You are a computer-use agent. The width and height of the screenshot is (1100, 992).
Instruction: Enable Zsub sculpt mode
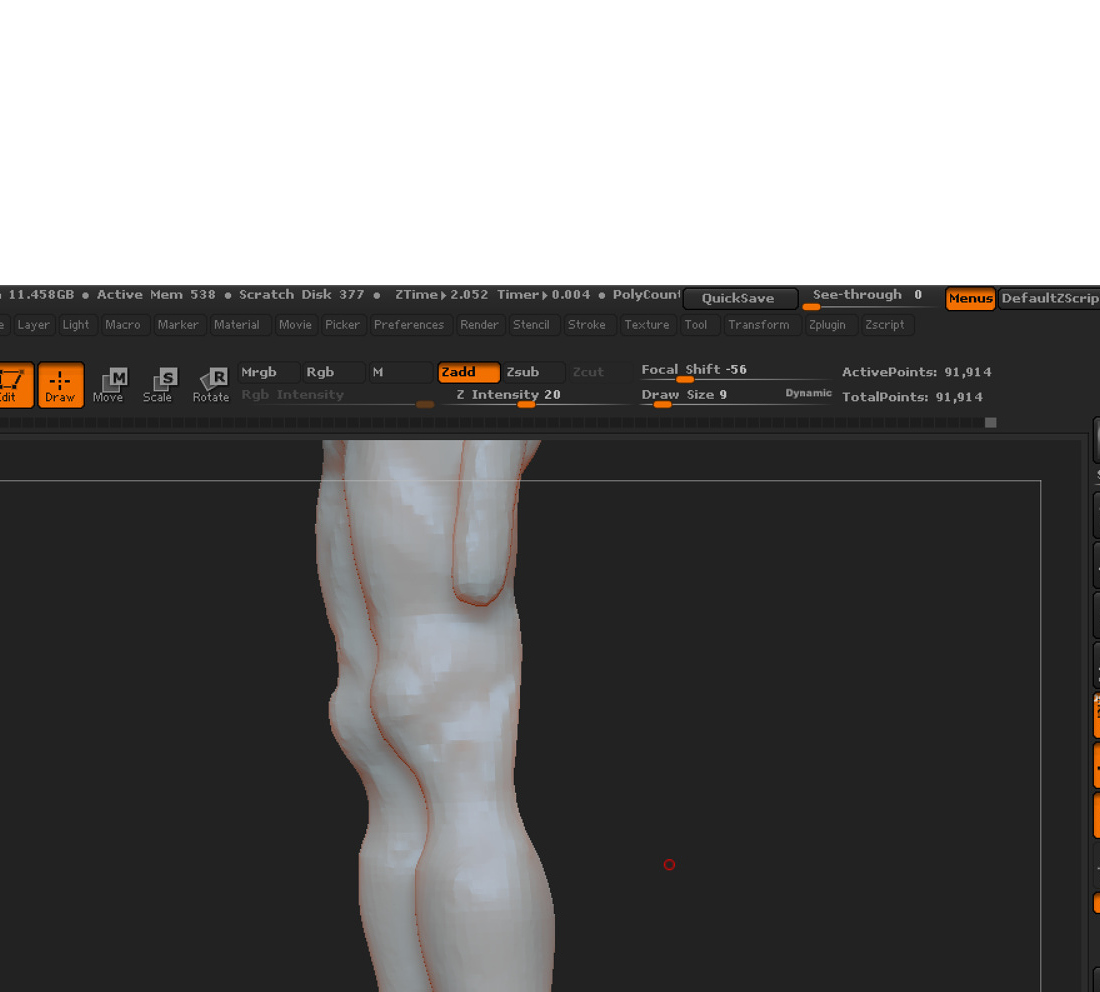tap(534, 372)
